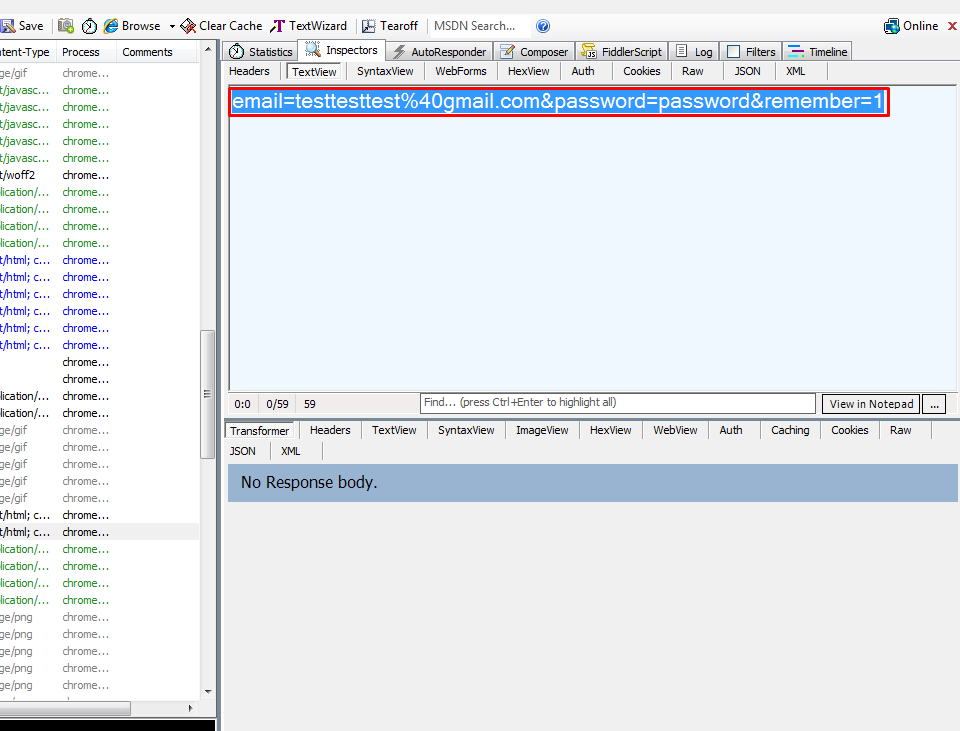Select the request HexView tab
The height and width of the screenshot is (731, 960).
(x=528, y=71)
